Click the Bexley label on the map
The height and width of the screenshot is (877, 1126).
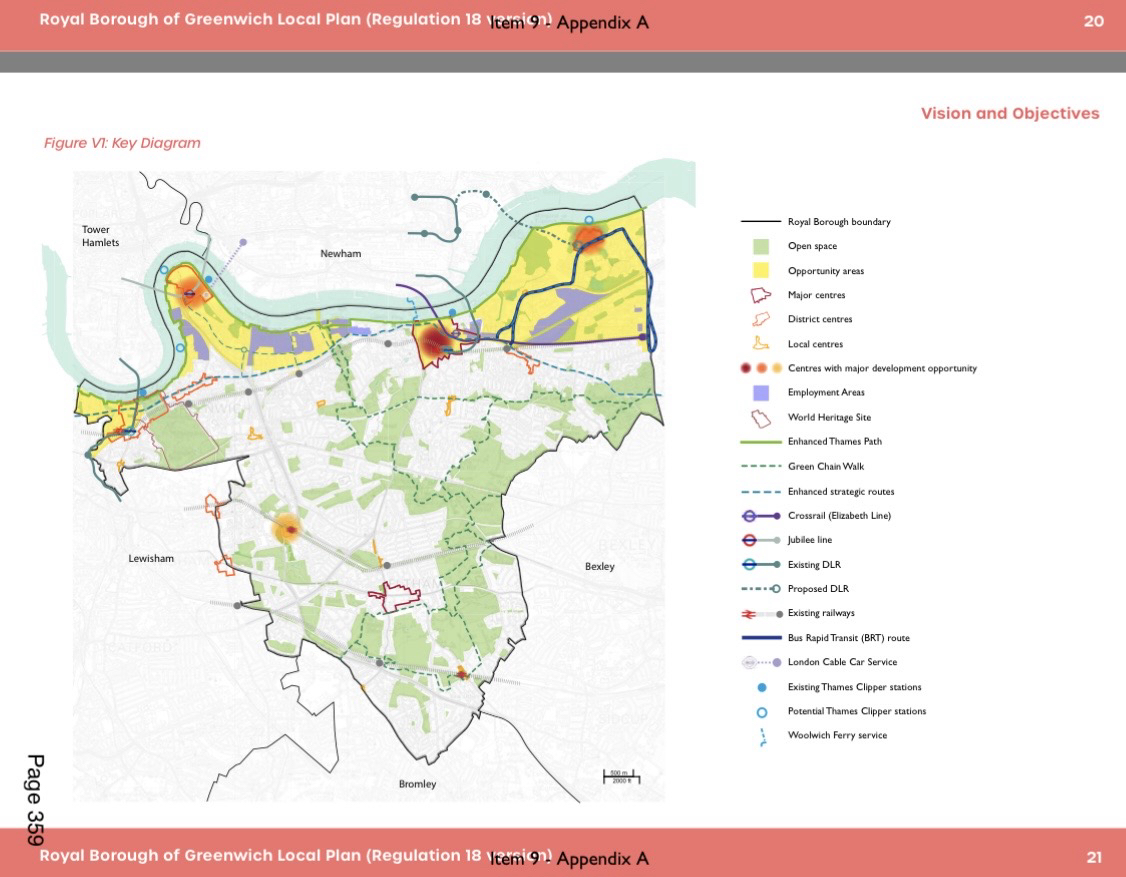point(600,567)
